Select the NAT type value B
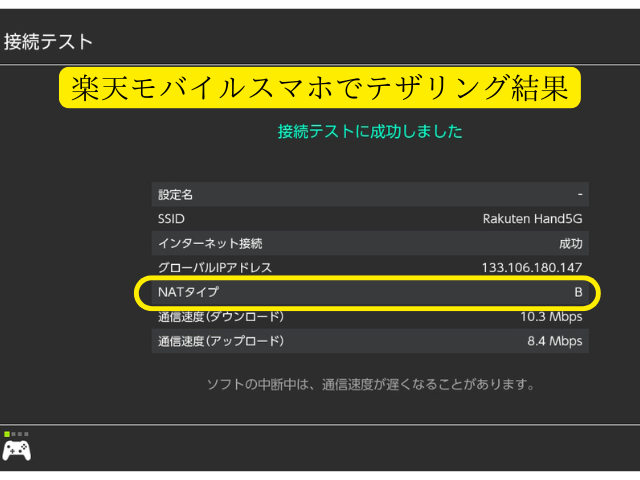 pyautogui.click(x=578, y=292)
